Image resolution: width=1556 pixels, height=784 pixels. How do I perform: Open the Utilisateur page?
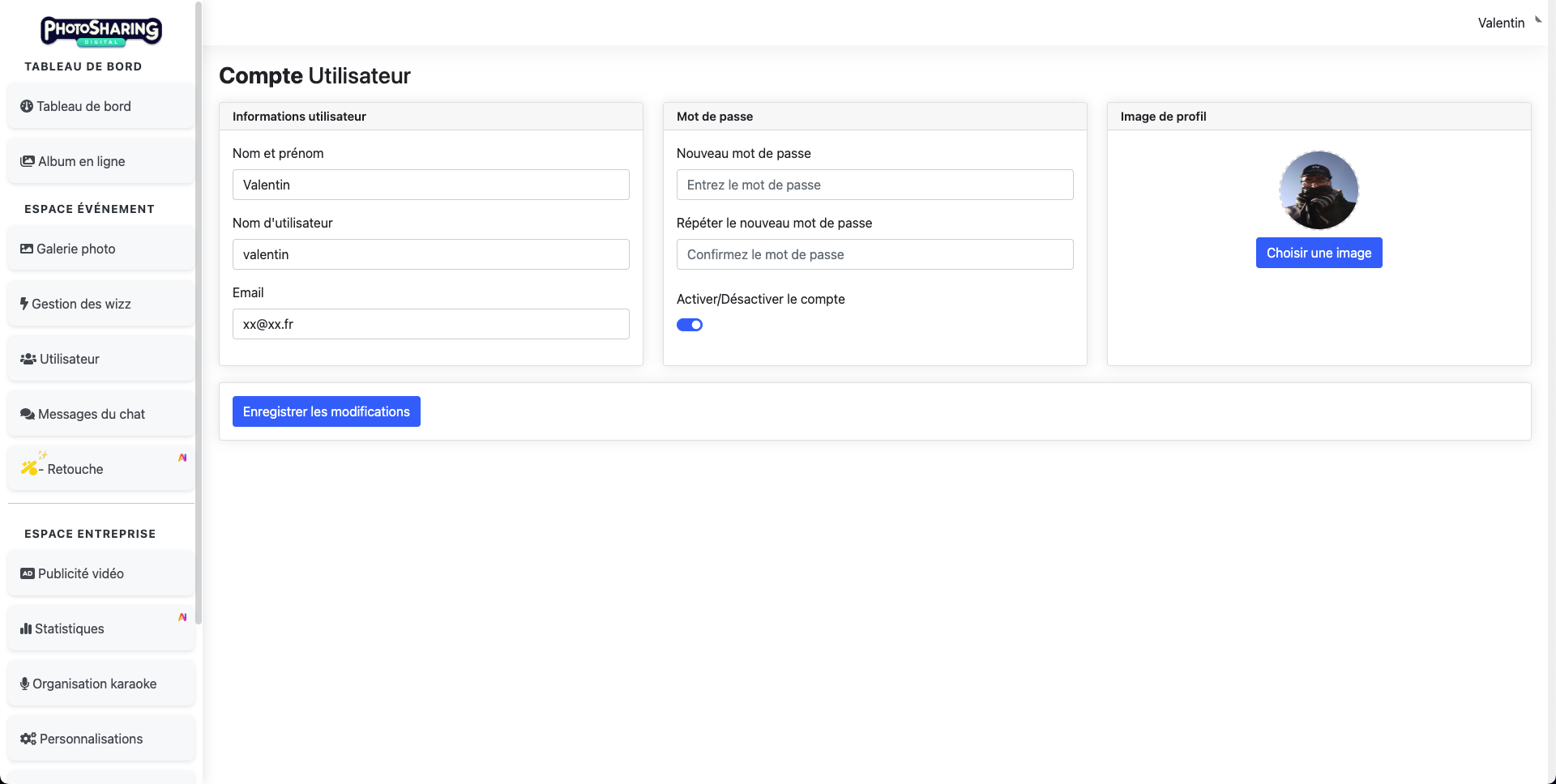coord(101,359)
